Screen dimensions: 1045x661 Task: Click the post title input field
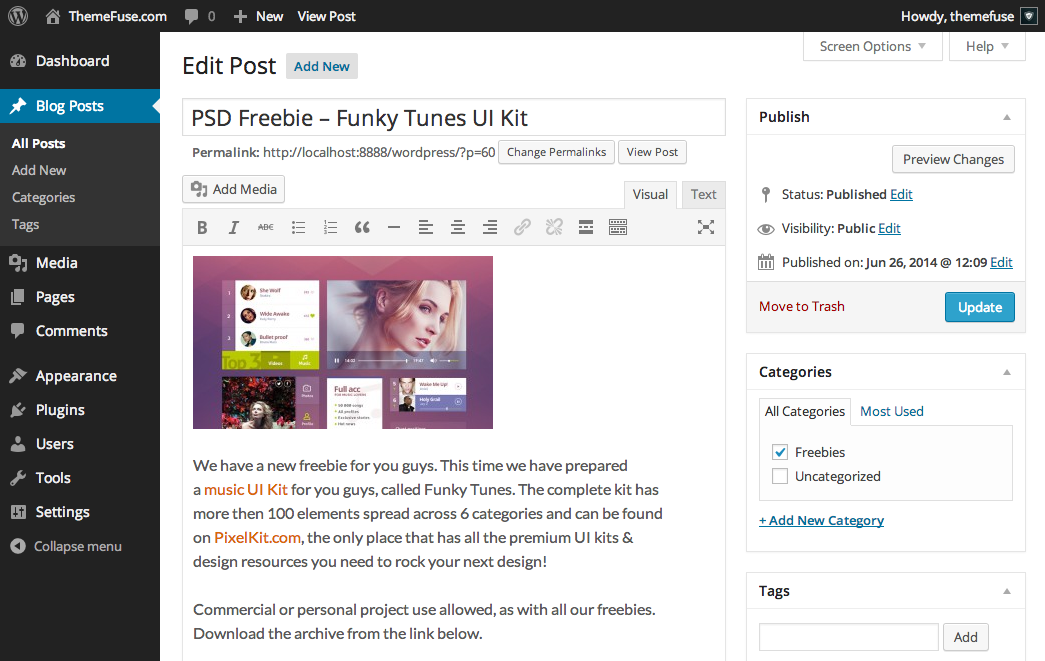[454, 117]
